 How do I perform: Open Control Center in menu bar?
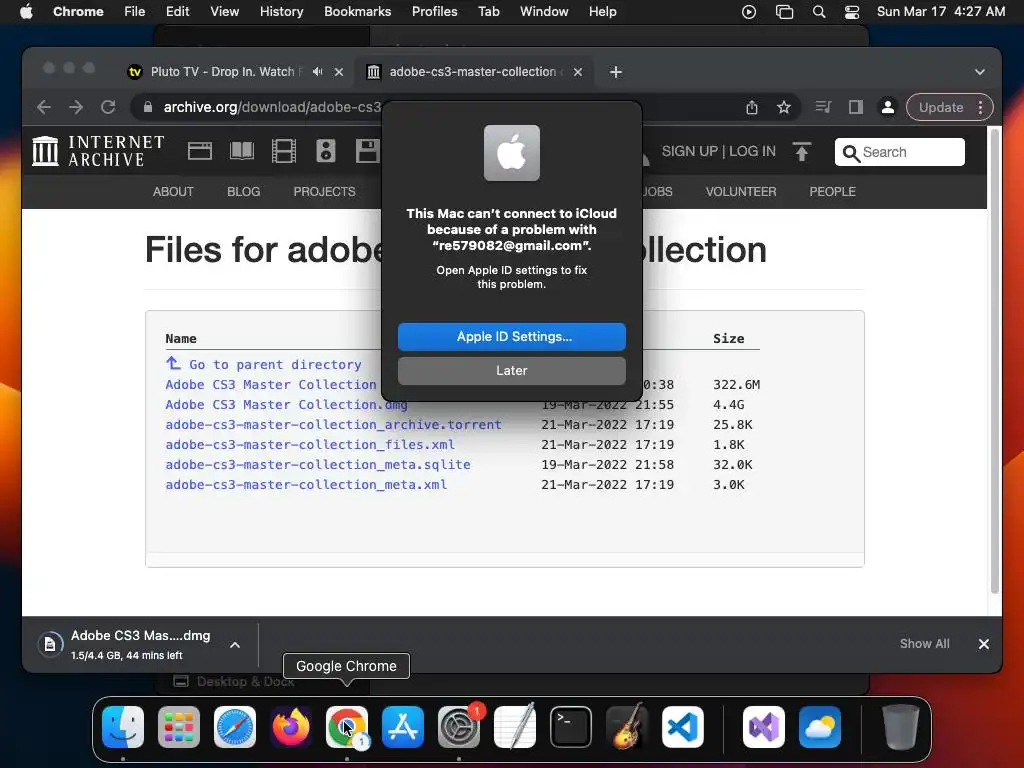[x=852, y=12]
